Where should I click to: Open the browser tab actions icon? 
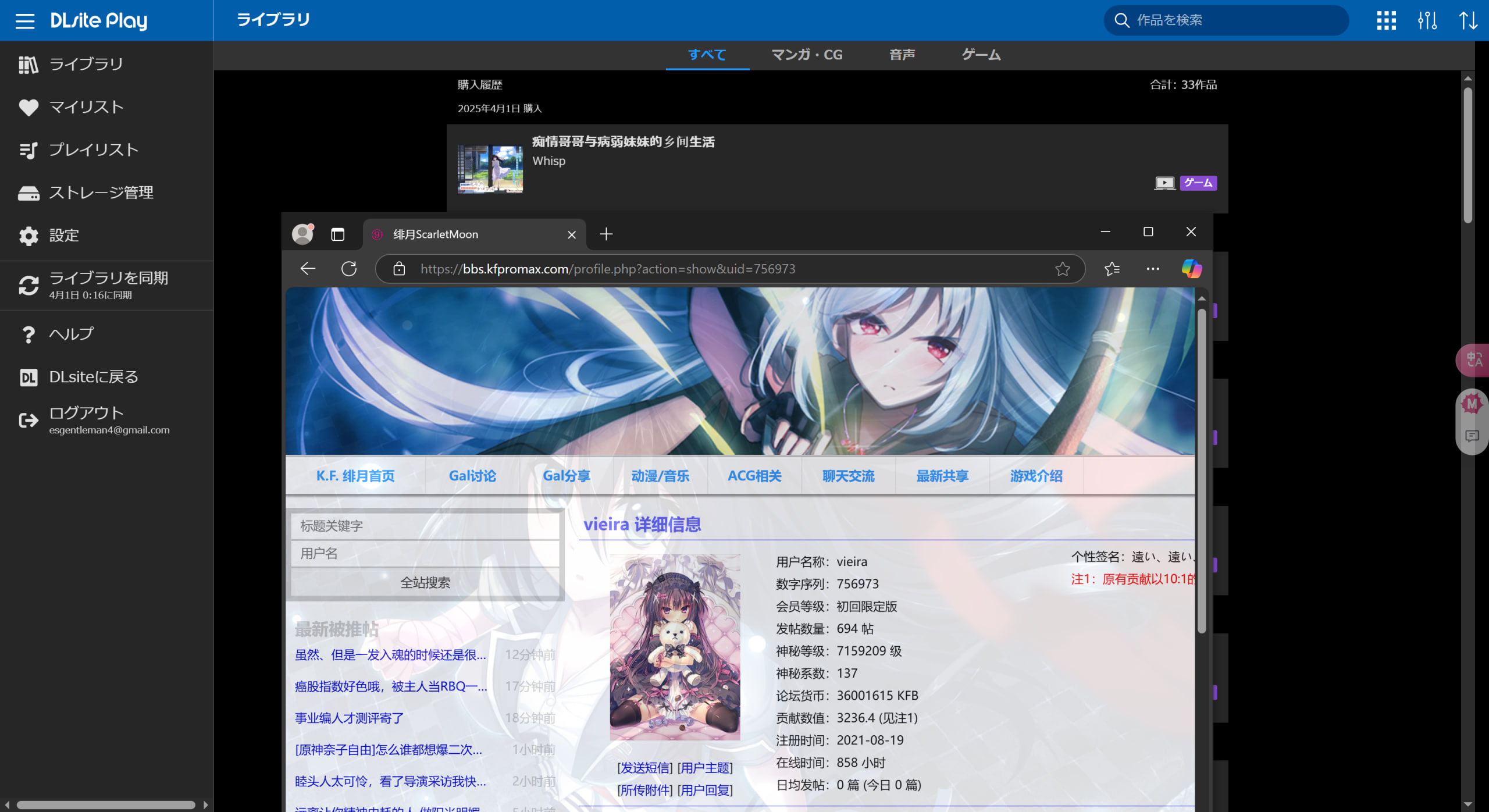pos(338,234)
